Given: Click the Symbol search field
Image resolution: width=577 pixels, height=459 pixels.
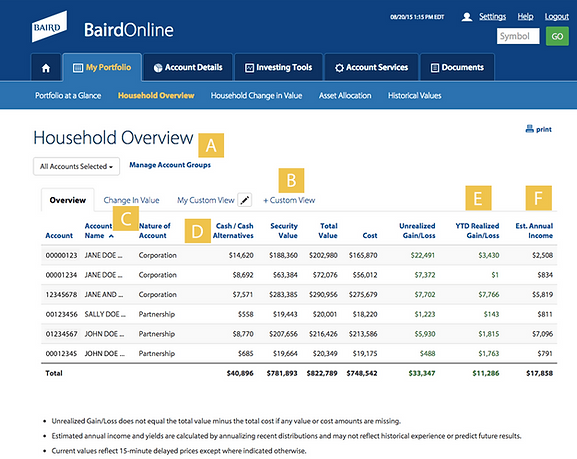Looking at the screenshot, I should click(518, 36).
